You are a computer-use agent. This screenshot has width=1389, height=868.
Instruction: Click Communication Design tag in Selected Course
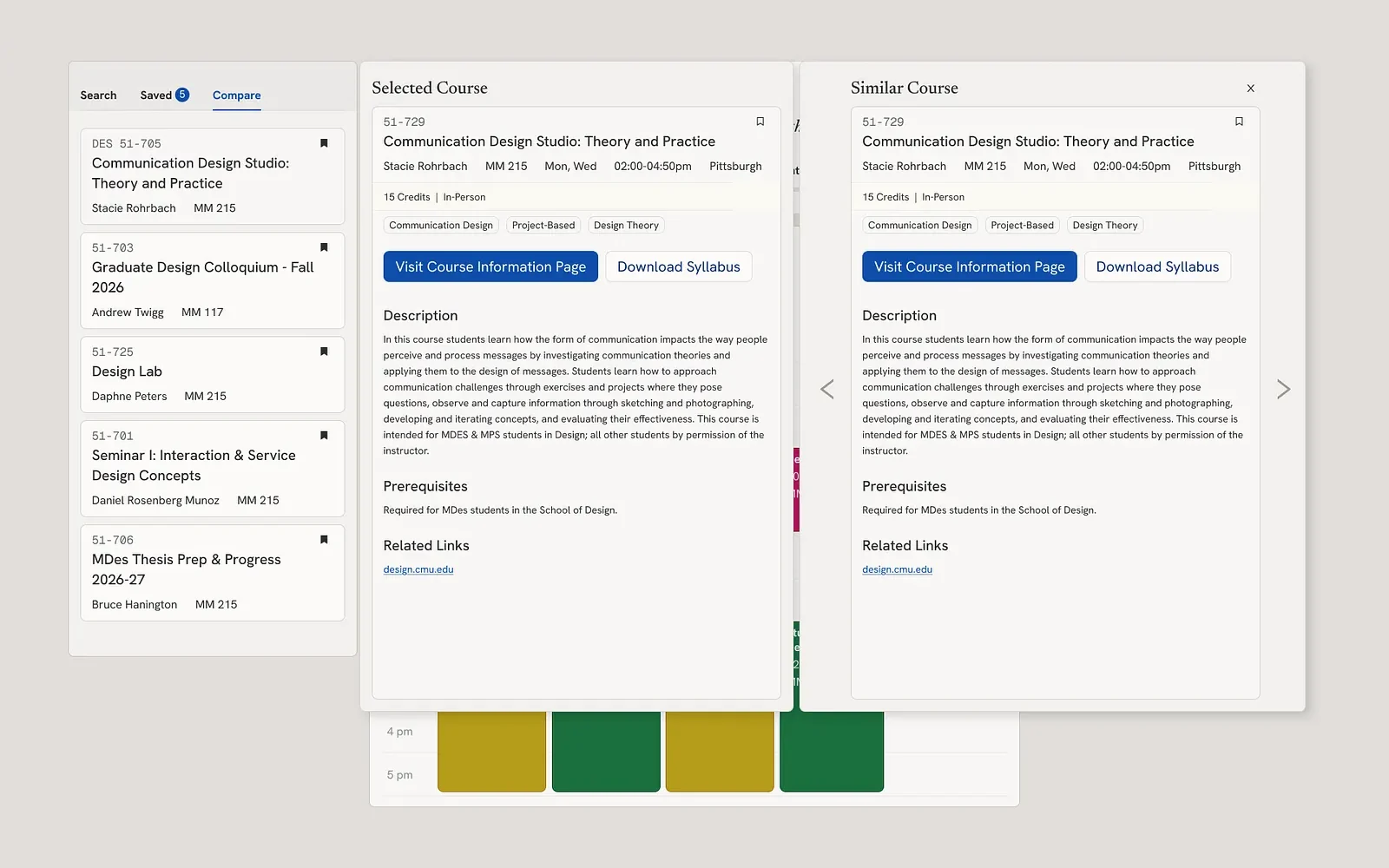click(441, 225)
